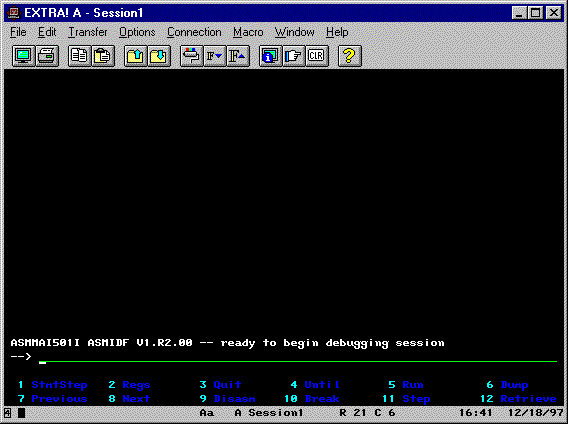Click the pointing hand toolbar icon

click(294, 56)
